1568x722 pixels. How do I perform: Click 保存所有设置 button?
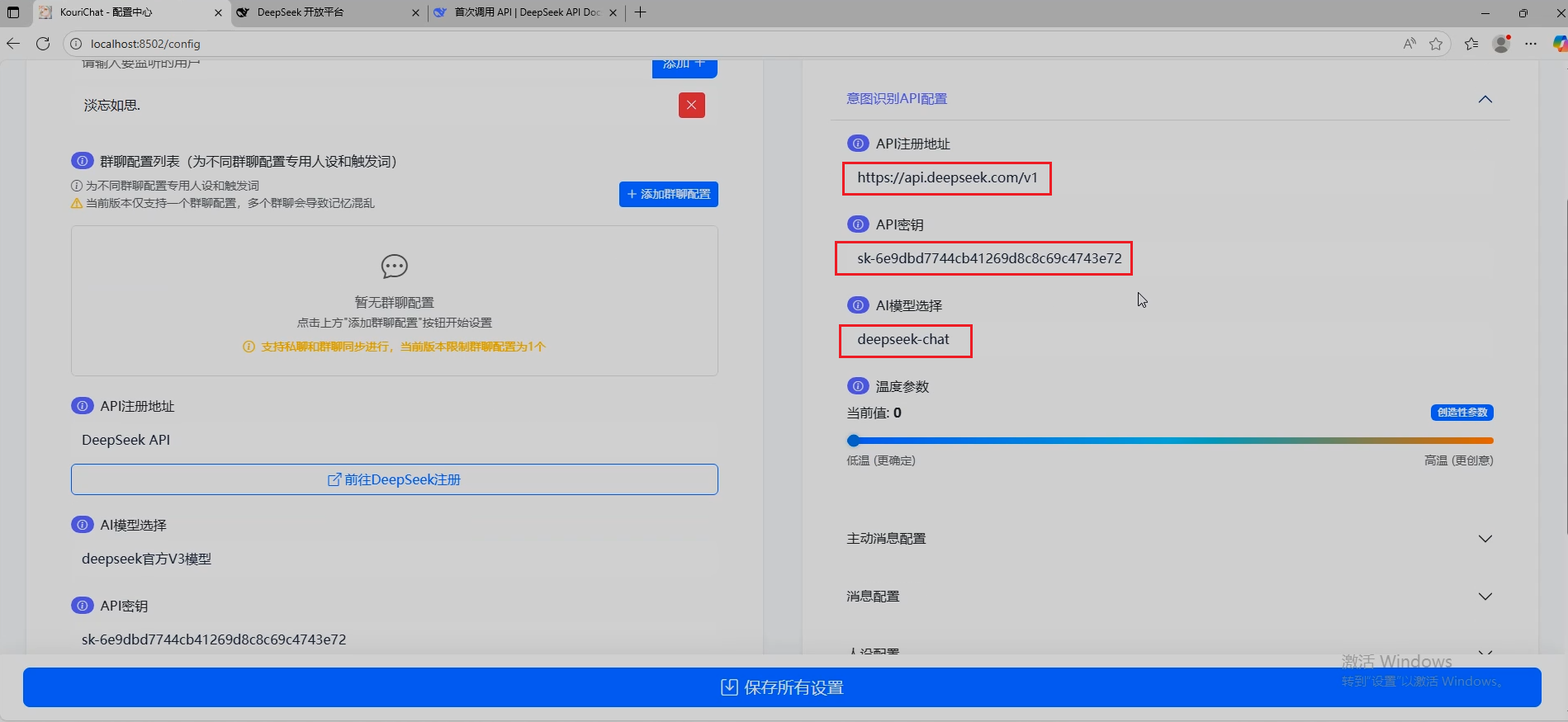[782, 687]
